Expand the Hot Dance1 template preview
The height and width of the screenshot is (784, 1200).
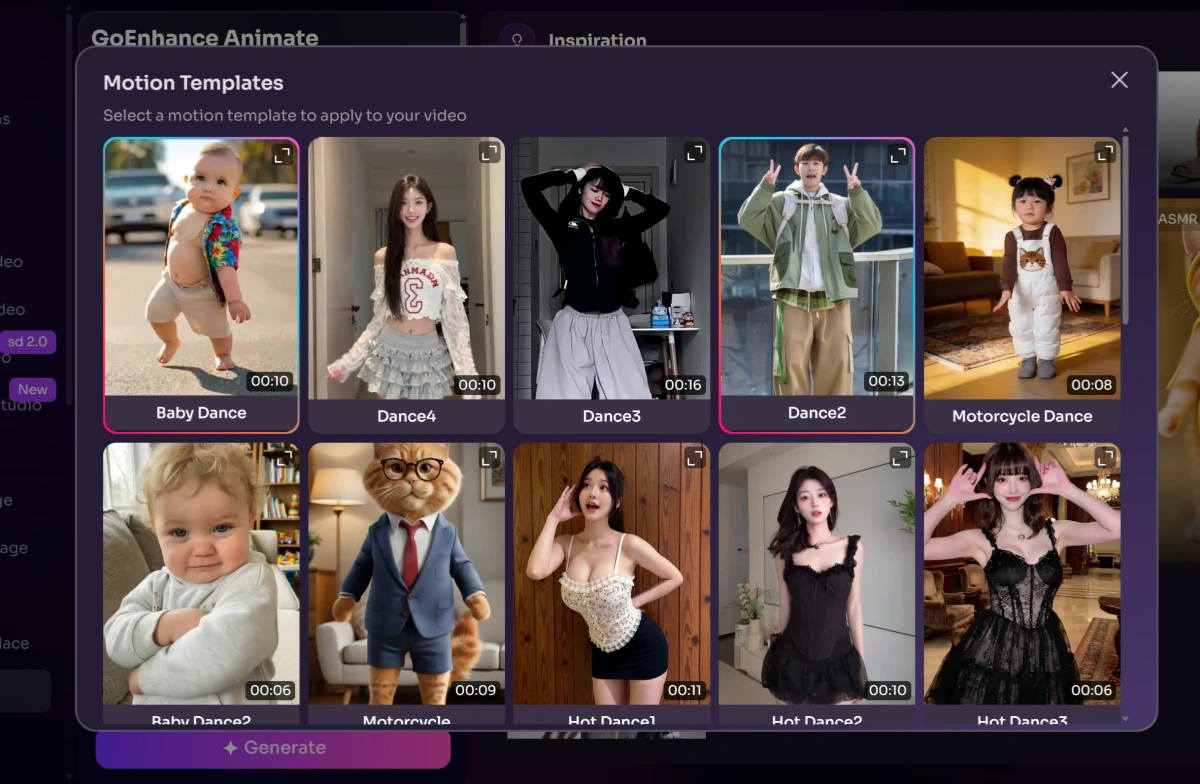click(x=694, y=458)
